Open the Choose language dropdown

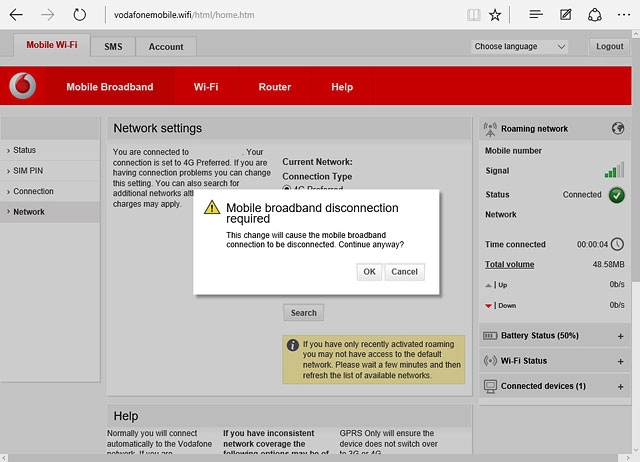click(x=519, y=46)
